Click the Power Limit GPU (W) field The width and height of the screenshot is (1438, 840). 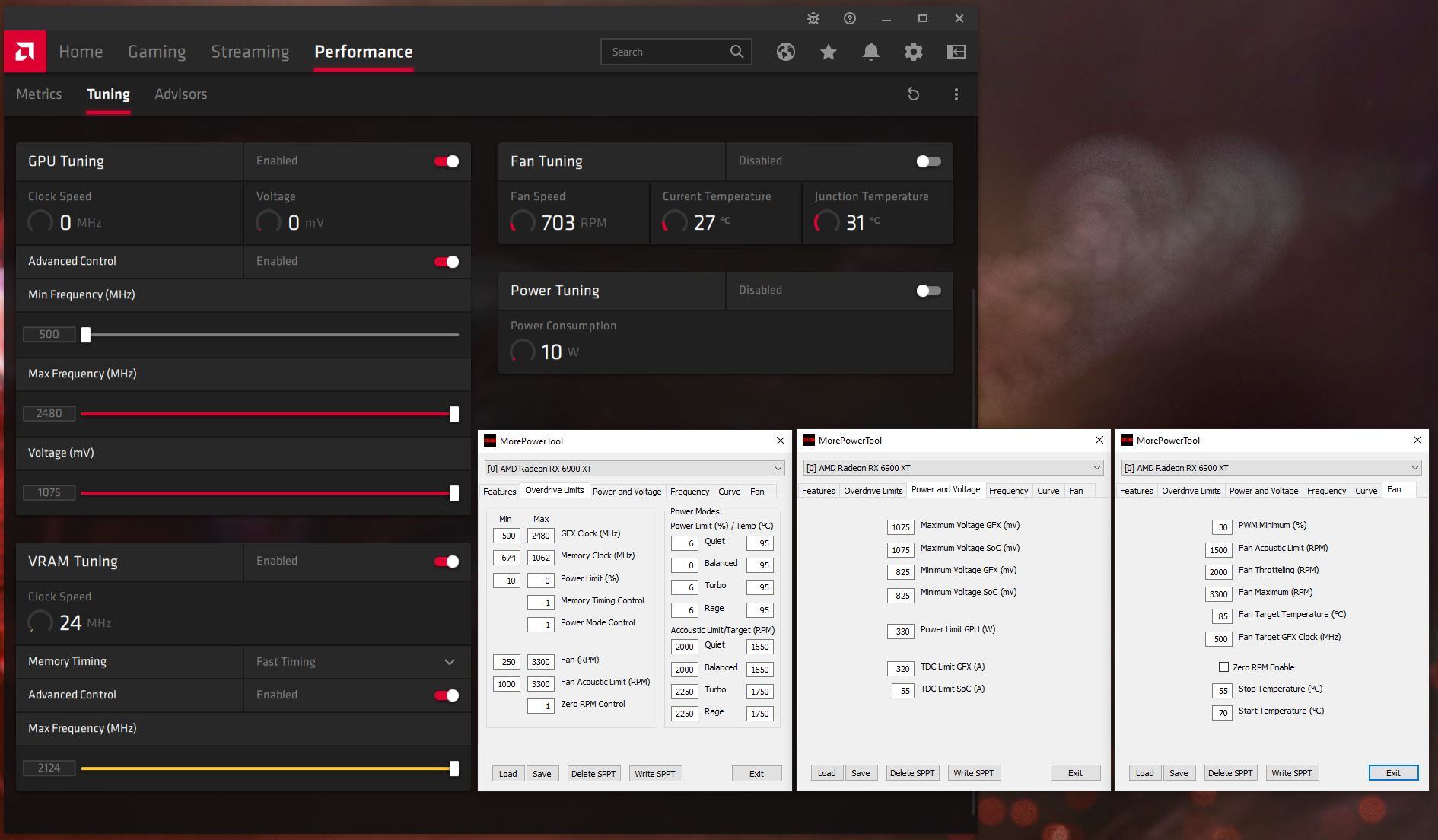(901, 631)
